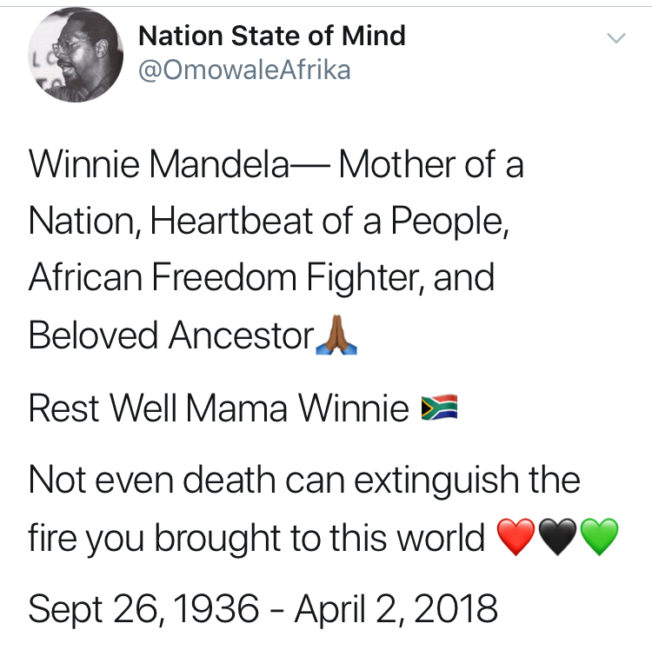This screenshot has height=650, width=652.
Task: Click the black heart emoji
Action: (x=558, y=539)
